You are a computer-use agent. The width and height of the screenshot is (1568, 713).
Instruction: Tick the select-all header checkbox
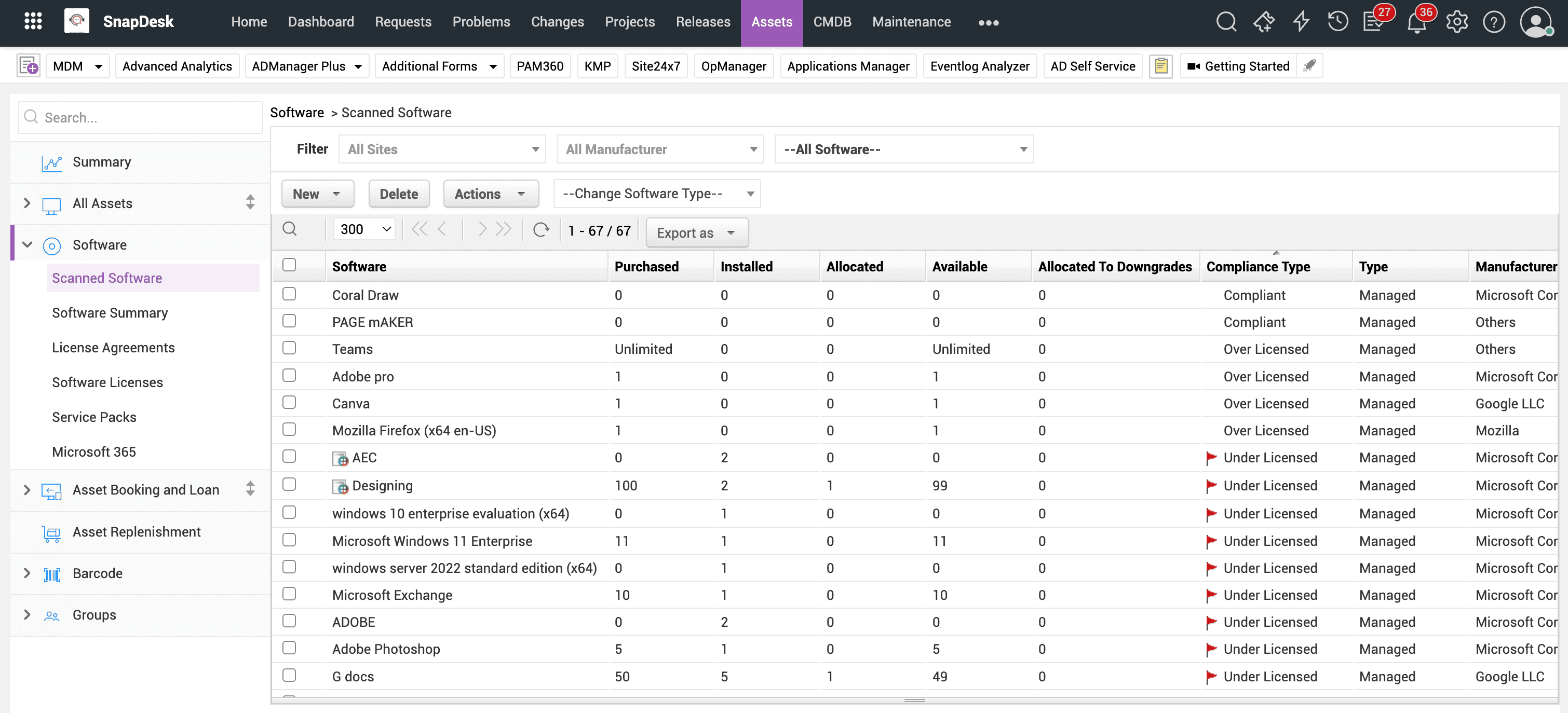[x=289, y=265]
